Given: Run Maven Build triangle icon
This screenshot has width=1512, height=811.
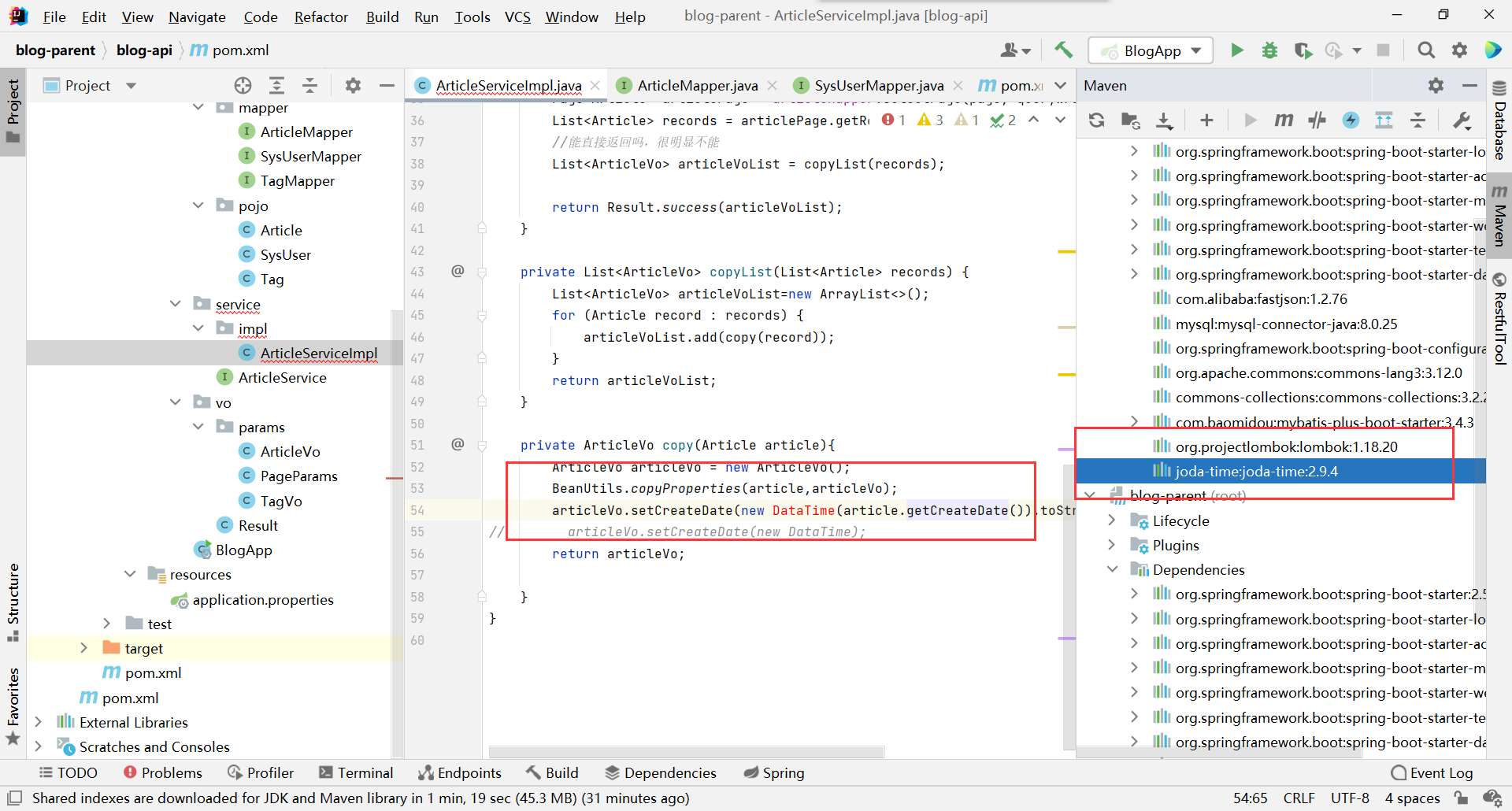Looking at the screenshot, I should (1250, 120).
